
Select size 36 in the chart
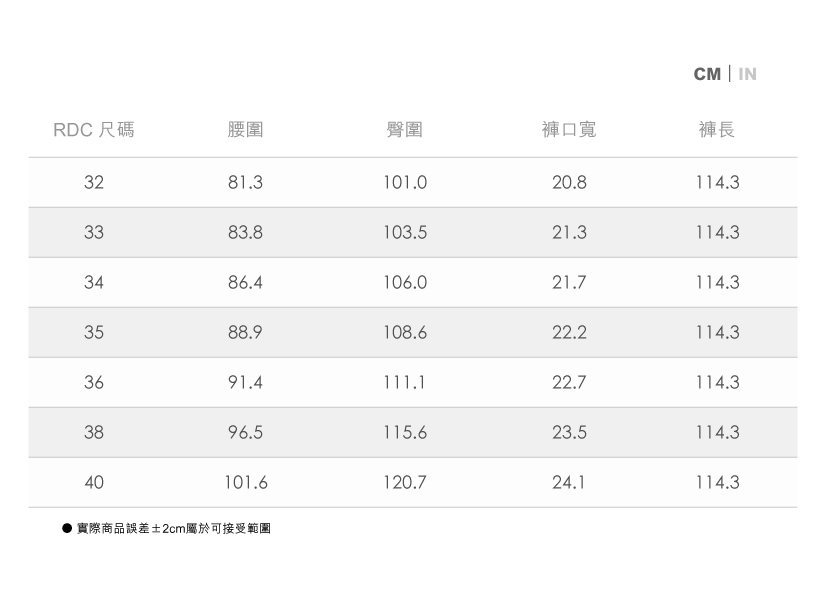pos(94,383)
